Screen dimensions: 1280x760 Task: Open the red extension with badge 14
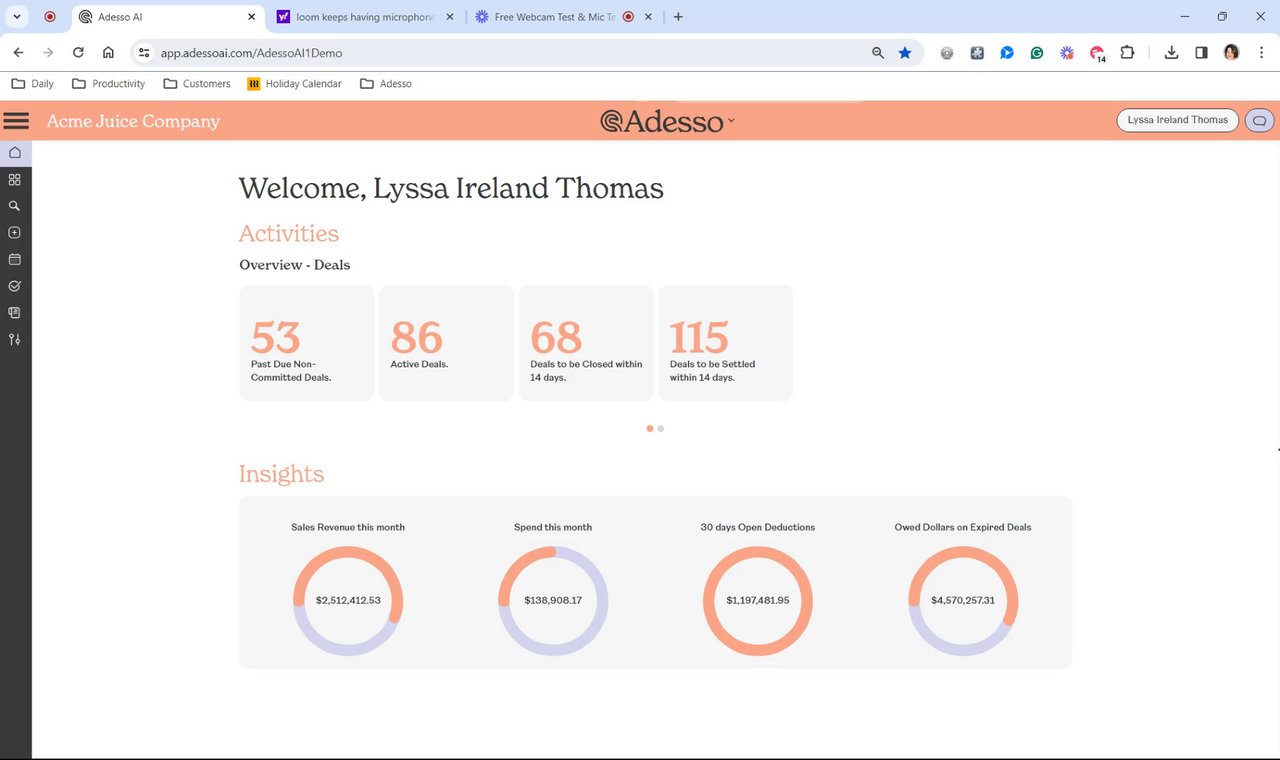1097,53
